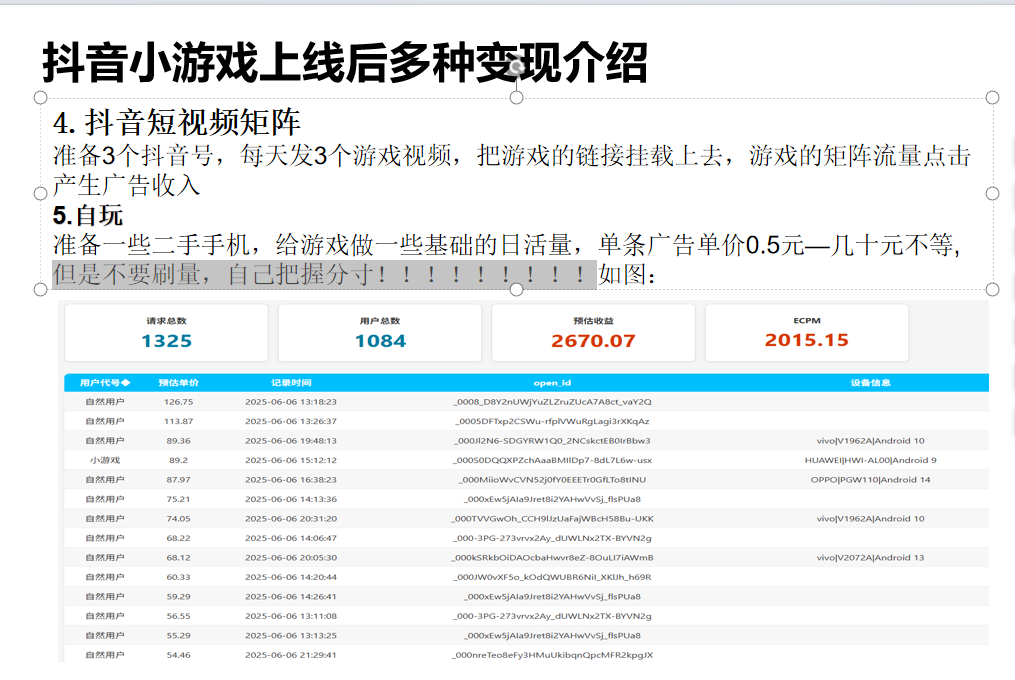The width and height of the screenshot is (1015, 680).
Task: Click the slide title 抖音小游戏上线后多种变现介绍
Action: coord(345,63)
